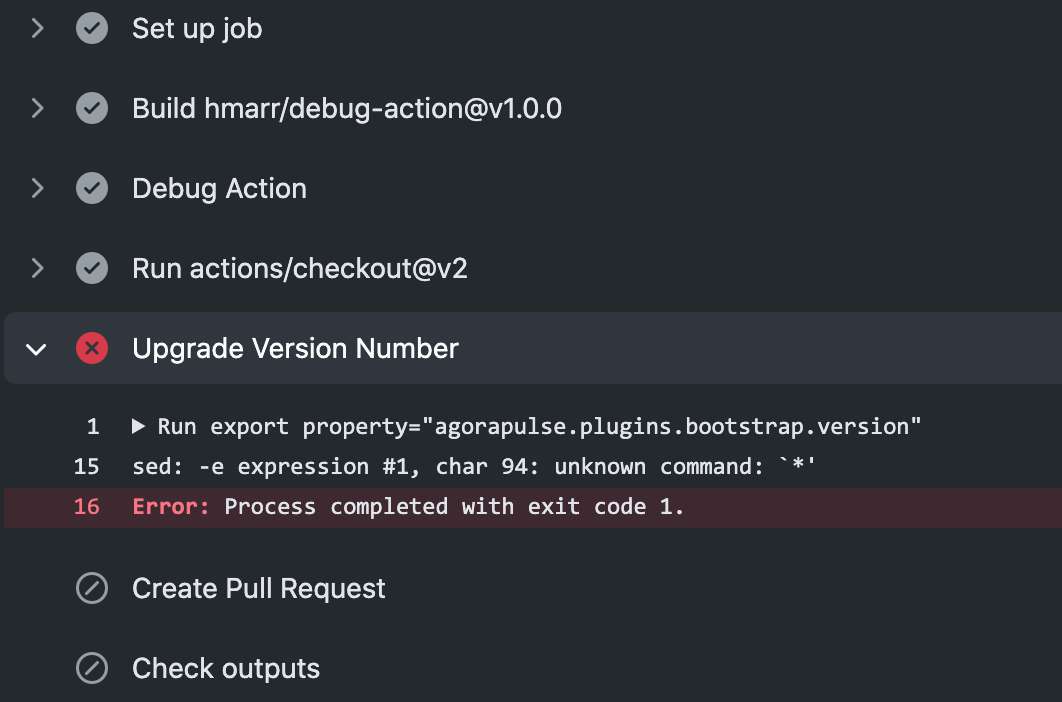Viewport: 1062px width, 702px height.
Task: Click the skipped icon beside Create Pull Request
Action: pyautogui.click(x=91, y=588)
